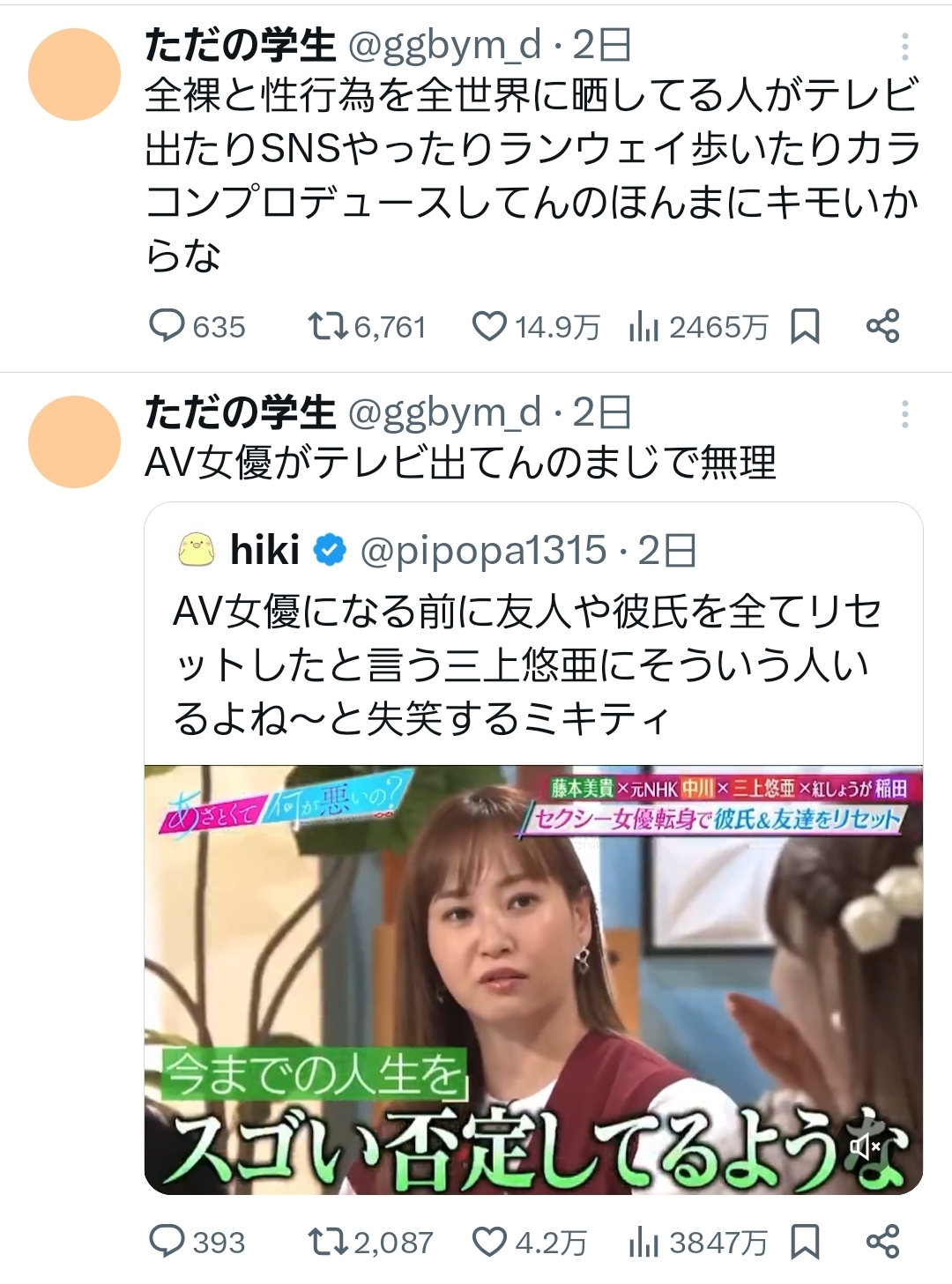
Task: Retweet the first tweet with 6,761 reposts
Action: [x=367, y=327]
